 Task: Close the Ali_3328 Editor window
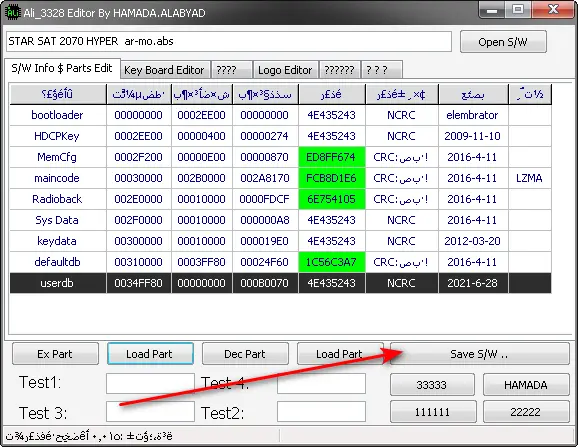553,10
